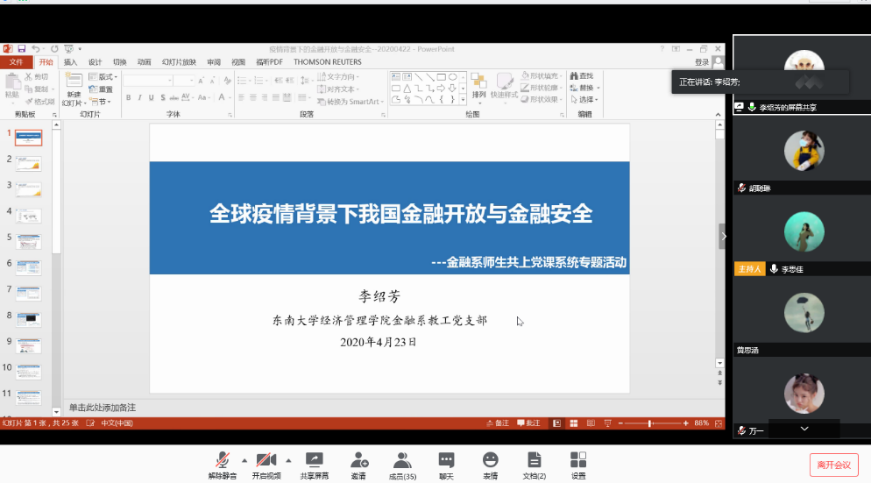Expand audio options arrow beside microphone
Screen dimensions: 871x483
pos(244,459)
